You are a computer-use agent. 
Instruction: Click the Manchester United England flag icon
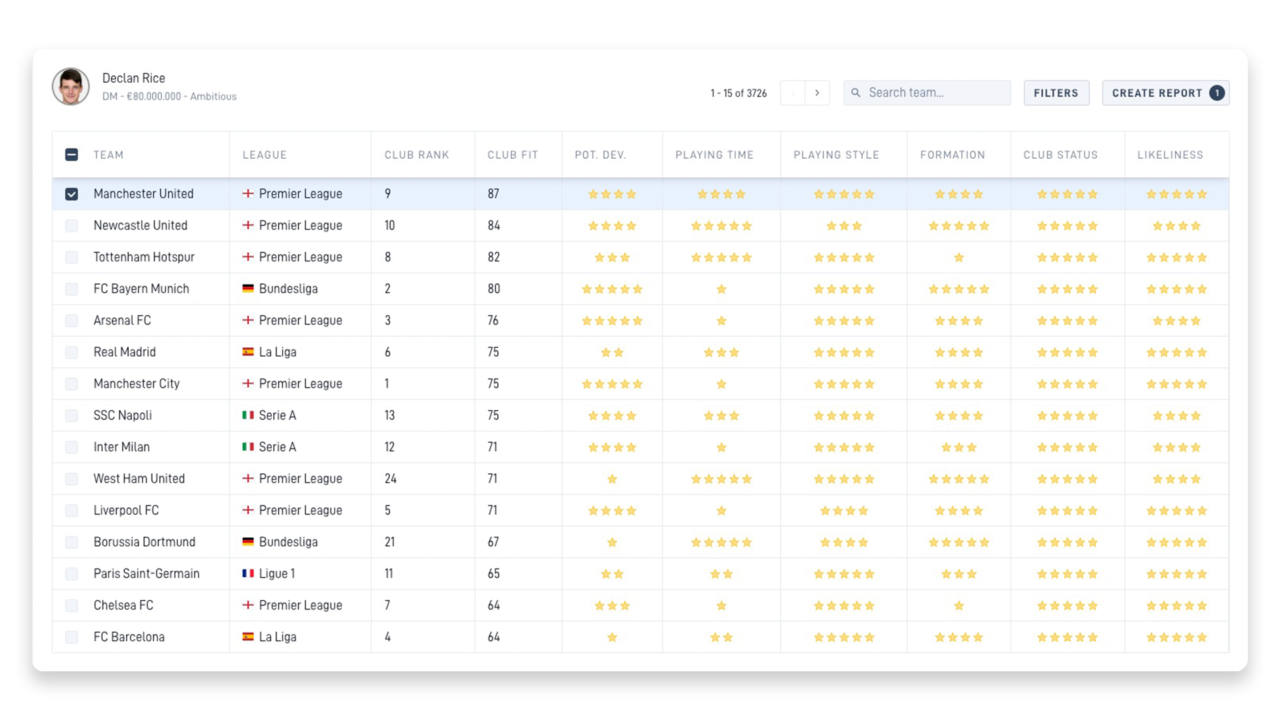pos(248,194)
